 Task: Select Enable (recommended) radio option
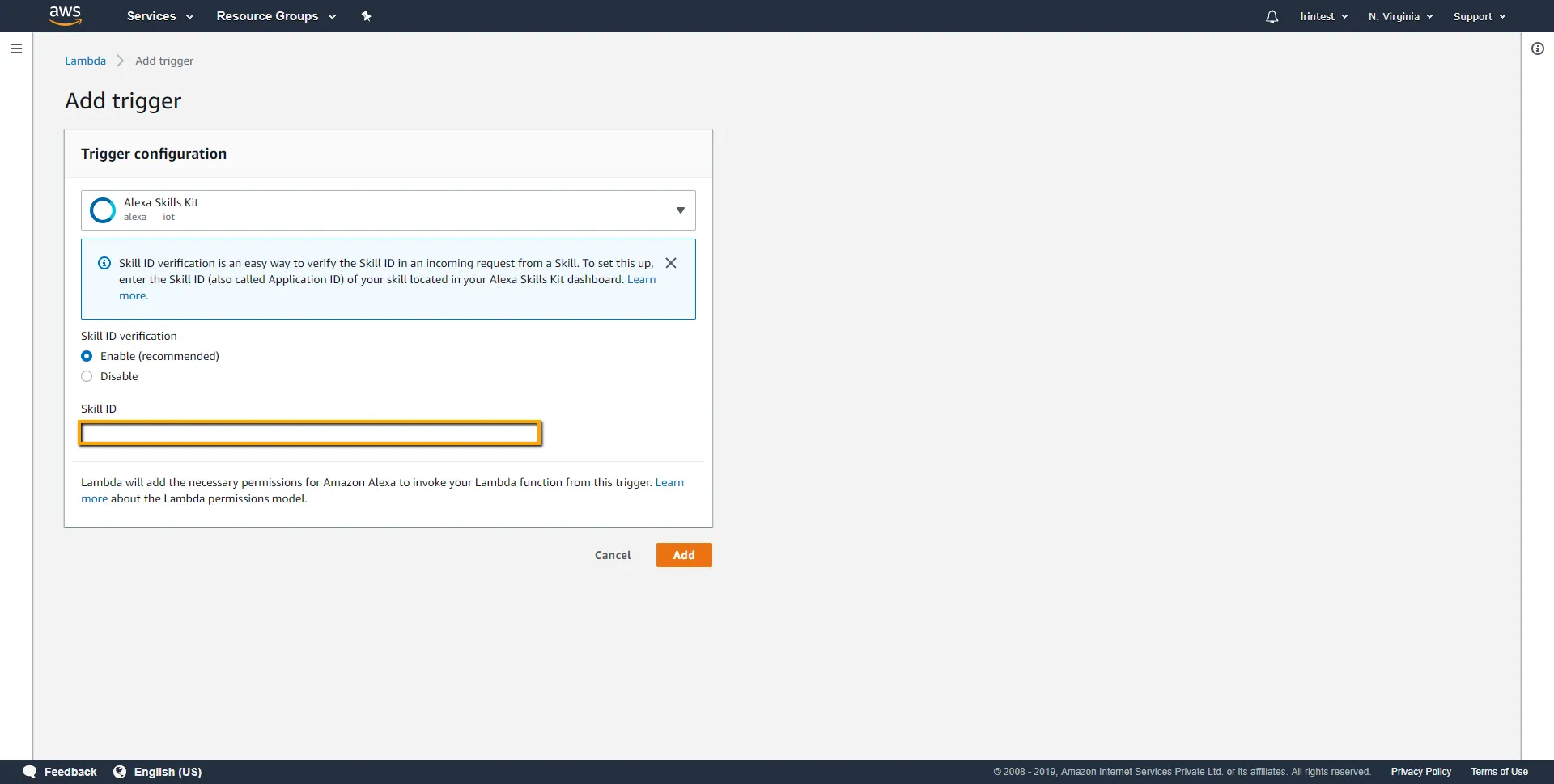point(87,356)
